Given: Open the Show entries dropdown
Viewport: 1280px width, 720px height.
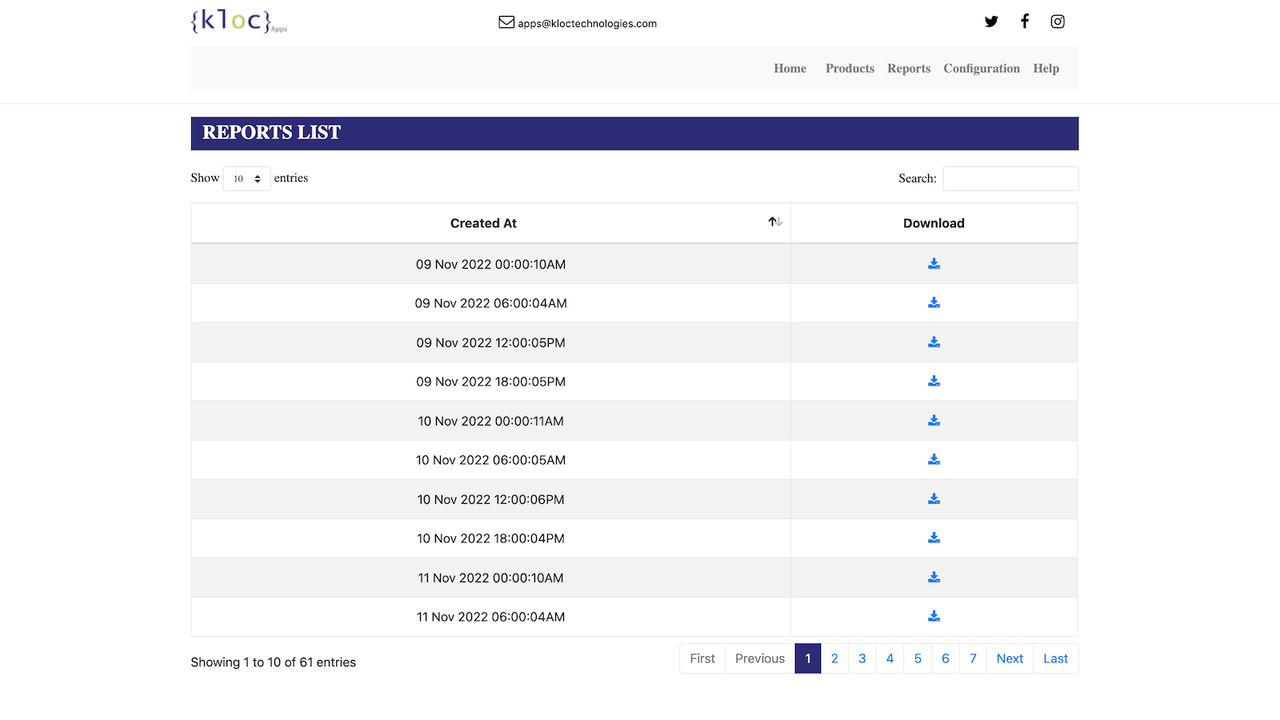Looking at the screenshot, I should (246, 178).
